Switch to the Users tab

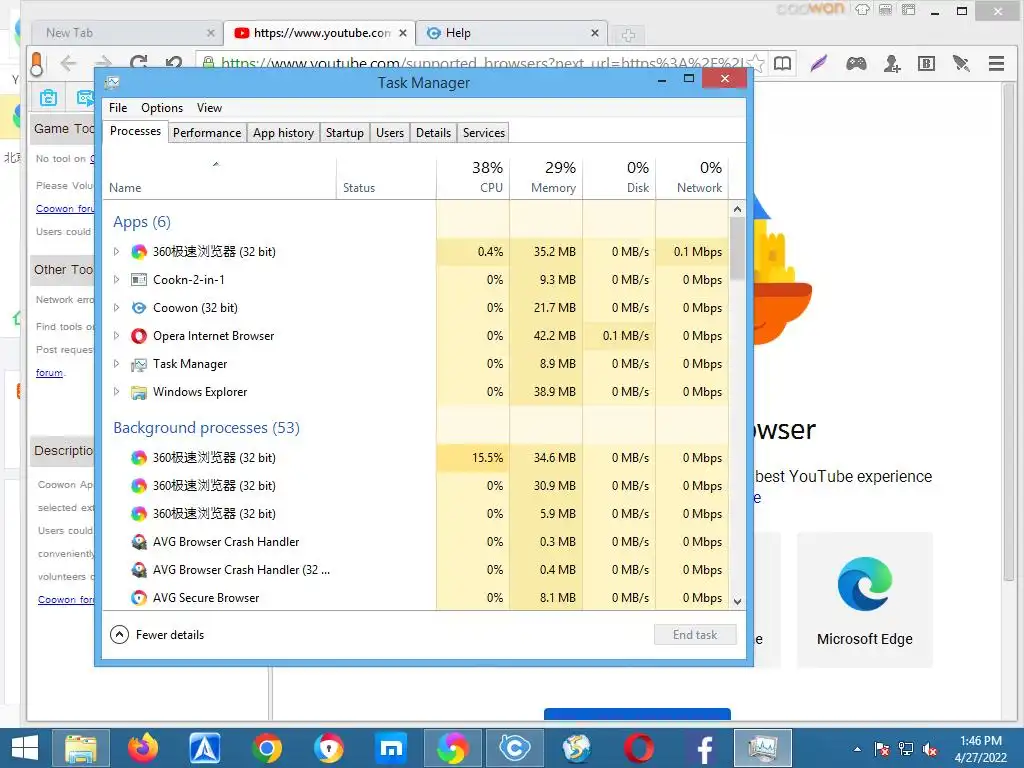tap(390, 133)
